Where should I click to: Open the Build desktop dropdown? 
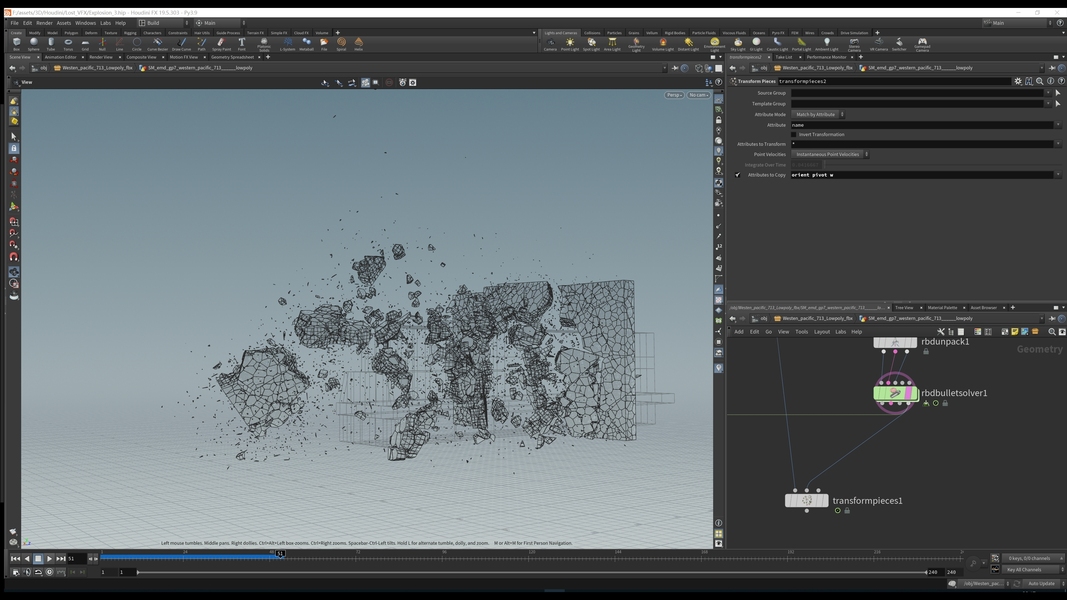click(162, 22)
